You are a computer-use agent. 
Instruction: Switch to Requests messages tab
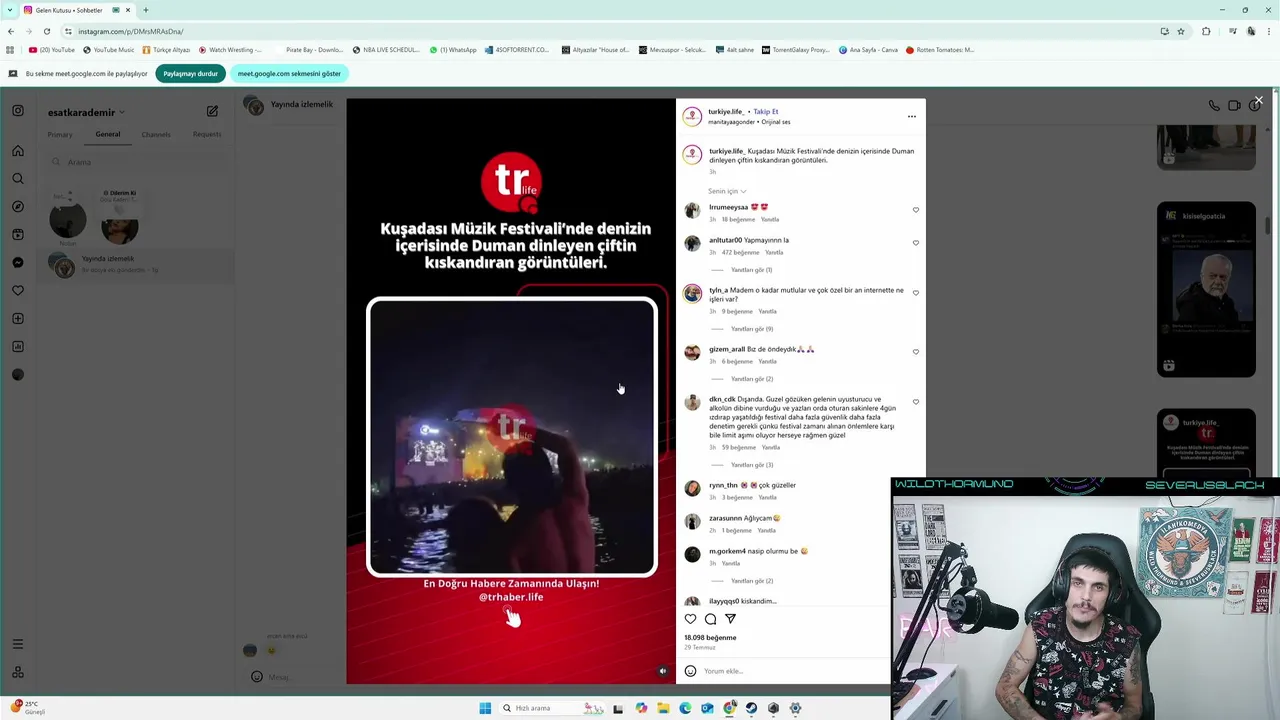click(207, 134)
